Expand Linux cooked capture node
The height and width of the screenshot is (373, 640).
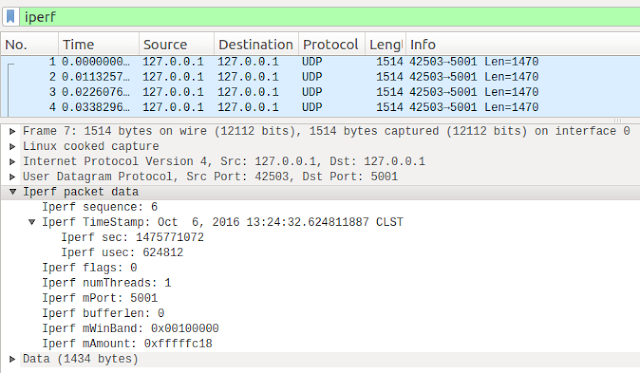click(x=13, y=146)
